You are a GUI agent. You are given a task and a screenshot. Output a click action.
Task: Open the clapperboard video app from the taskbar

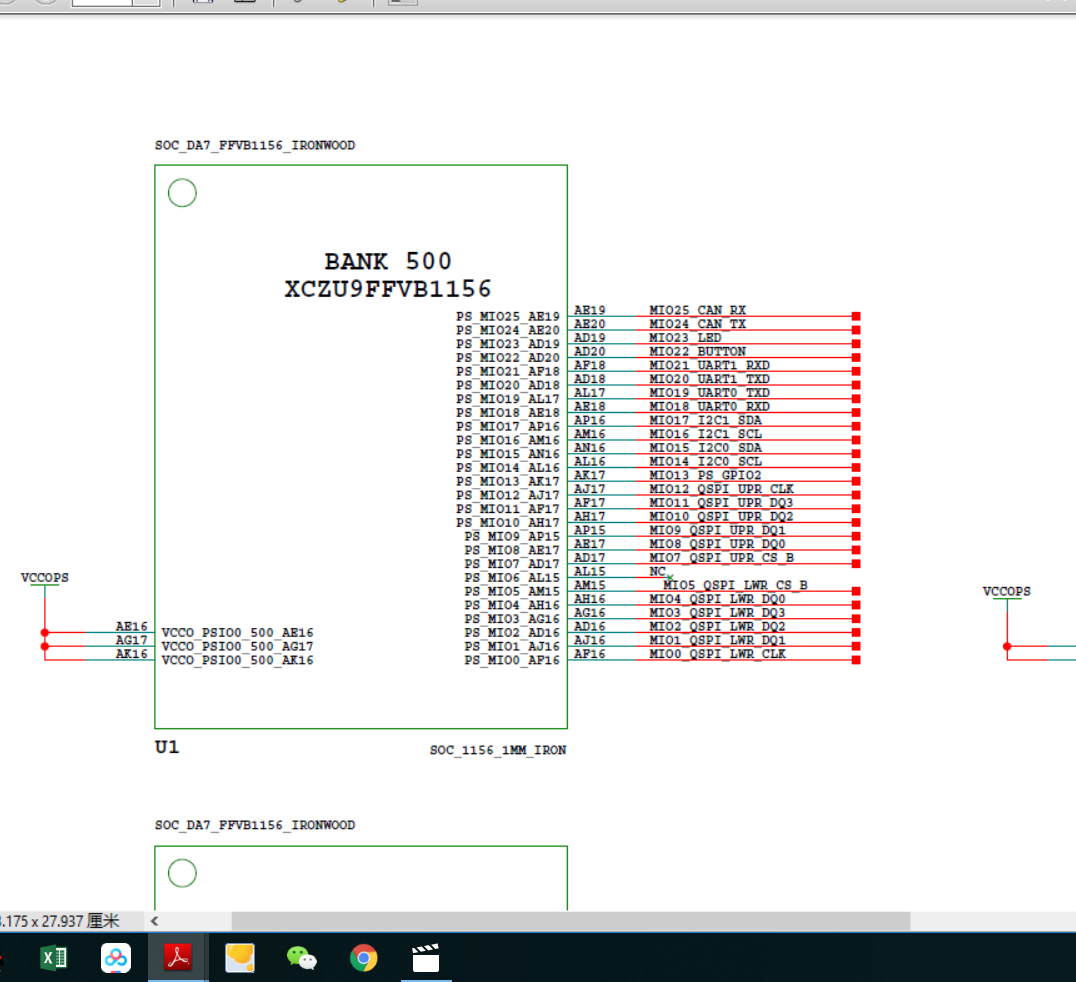(x=425, y=958)
